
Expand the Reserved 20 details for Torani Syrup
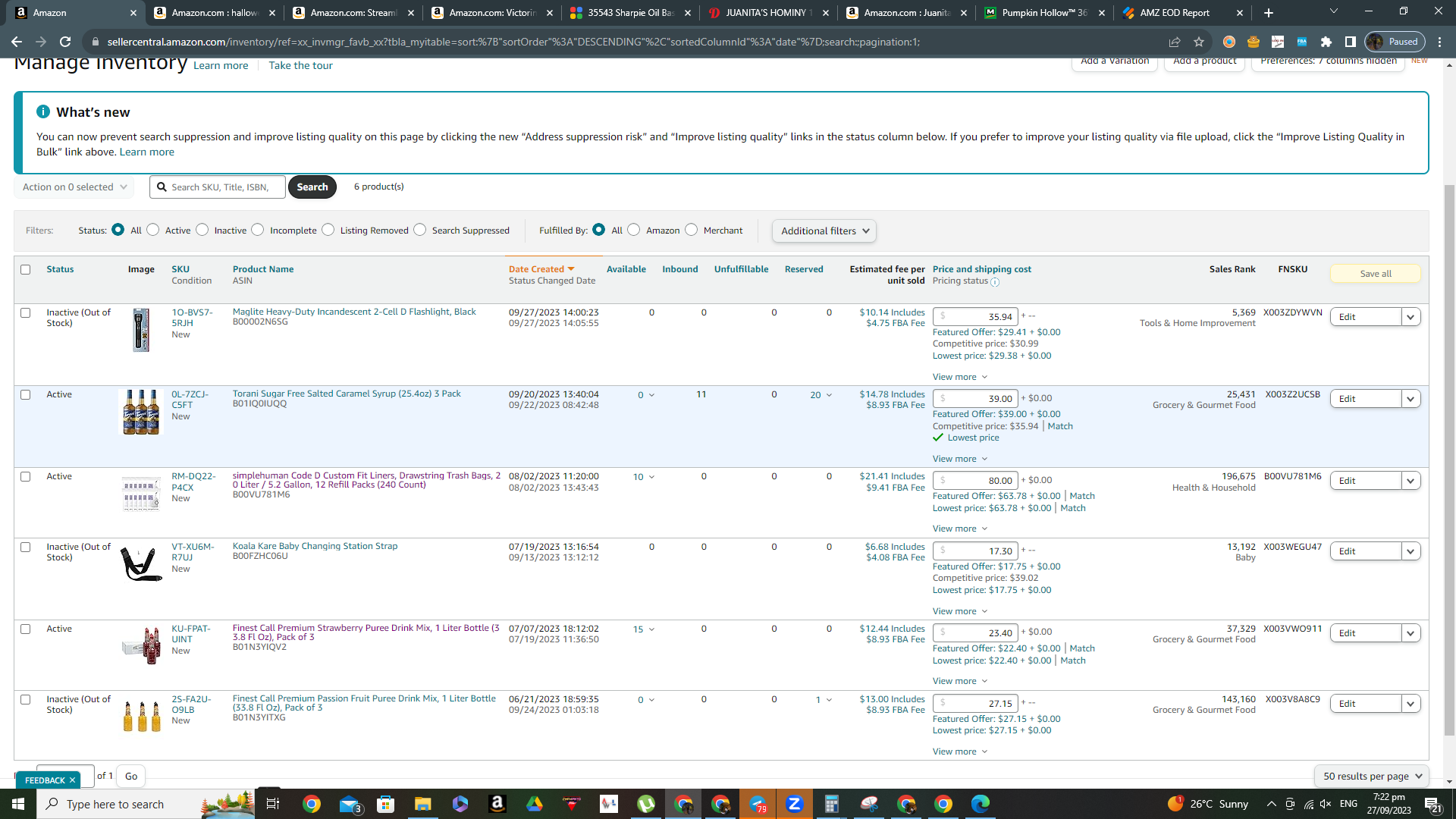coord(821,395)
